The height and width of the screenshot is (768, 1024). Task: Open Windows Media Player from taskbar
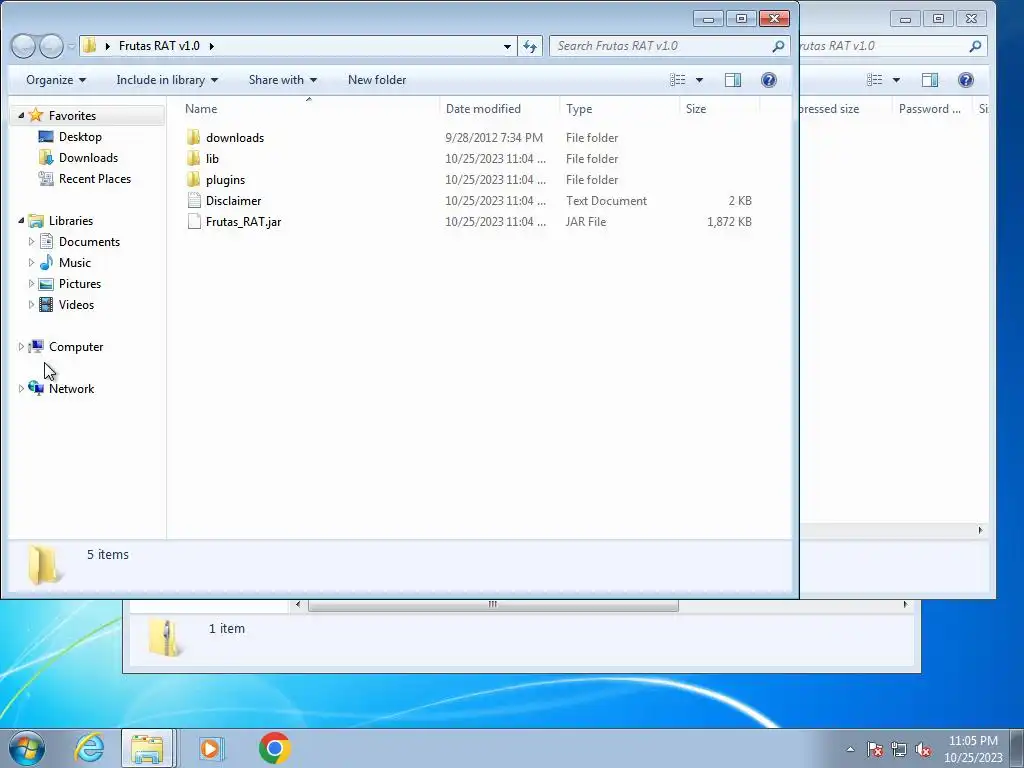click(x=210, y=748)
